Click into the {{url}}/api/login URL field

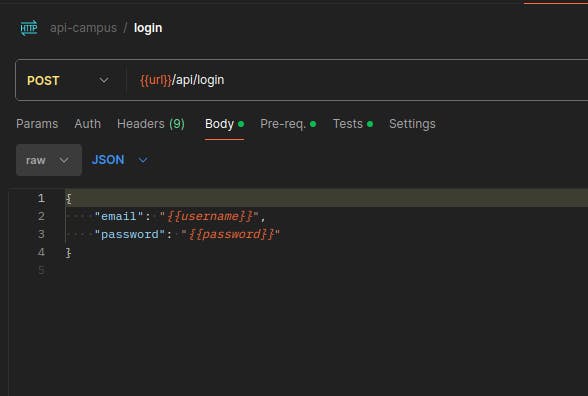(356, 80)
